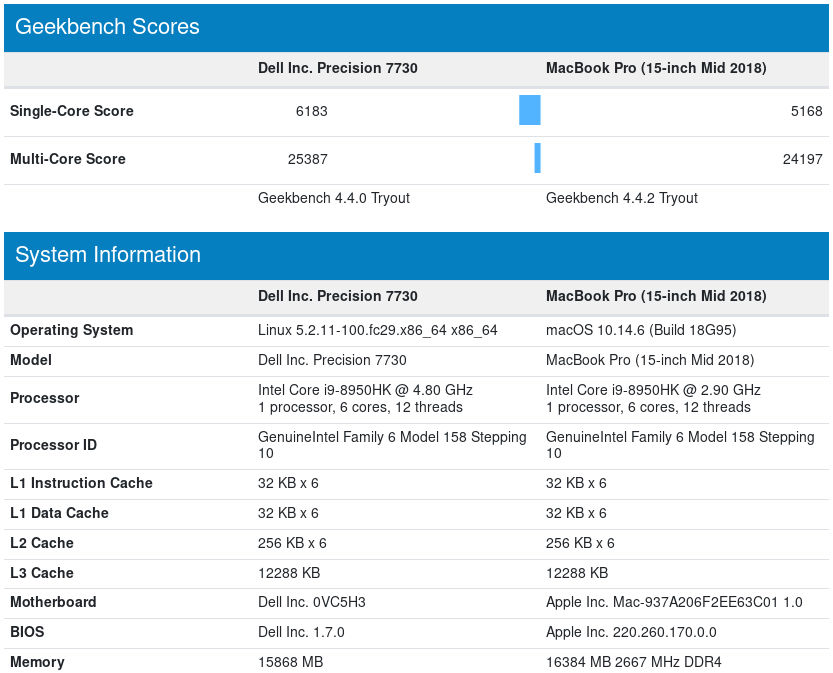833x673 pixels.
Task: Click the Multi-Core Score blue comparison bar
Action: pyautogui.click(x=537, y=158)
